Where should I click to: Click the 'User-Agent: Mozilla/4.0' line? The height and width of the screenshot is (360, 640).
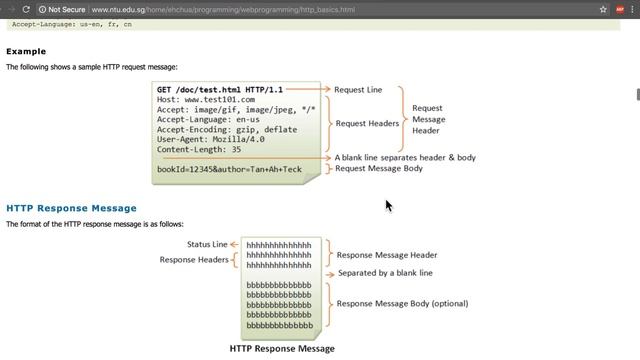(x=211, y=139)
